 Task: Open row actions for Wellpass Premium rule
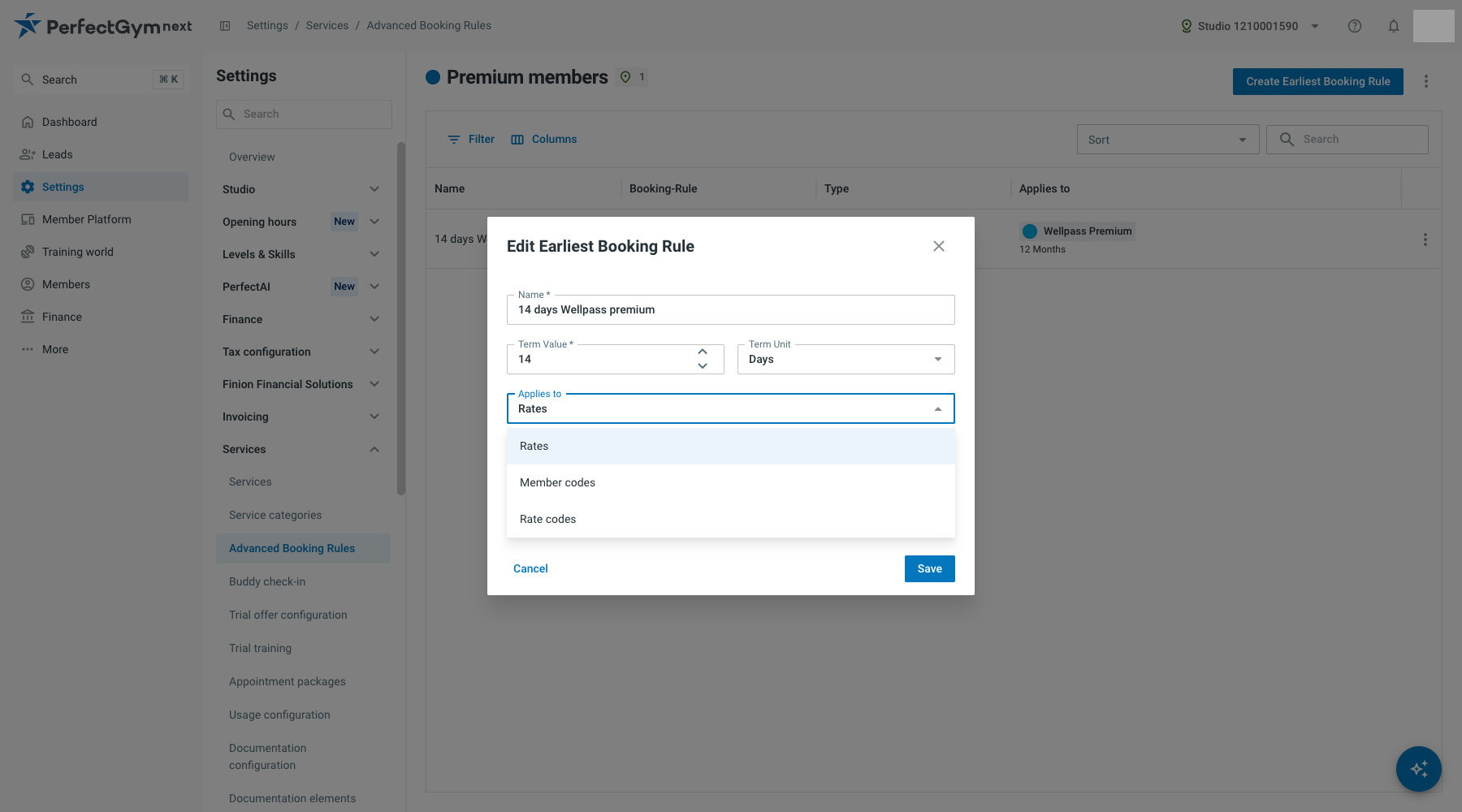(x=1425, y=240)
